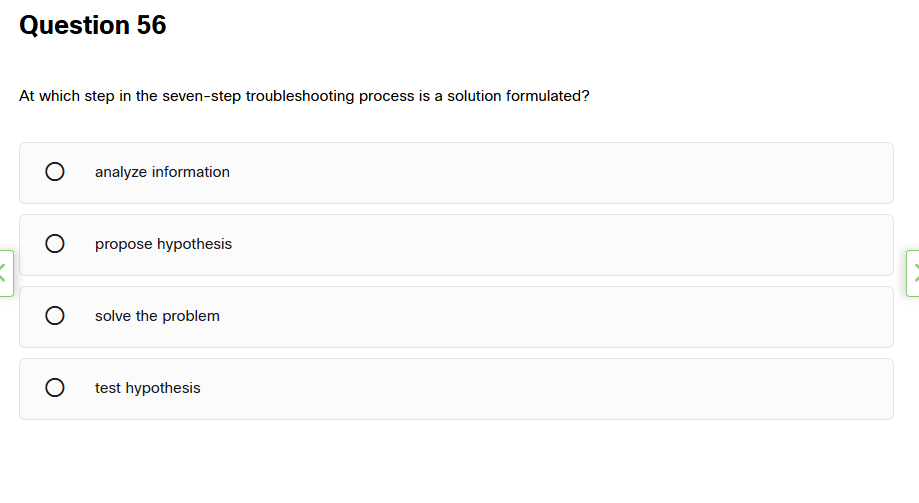
Task: Click the 'solve the problem' answer text
Action: 157,316
